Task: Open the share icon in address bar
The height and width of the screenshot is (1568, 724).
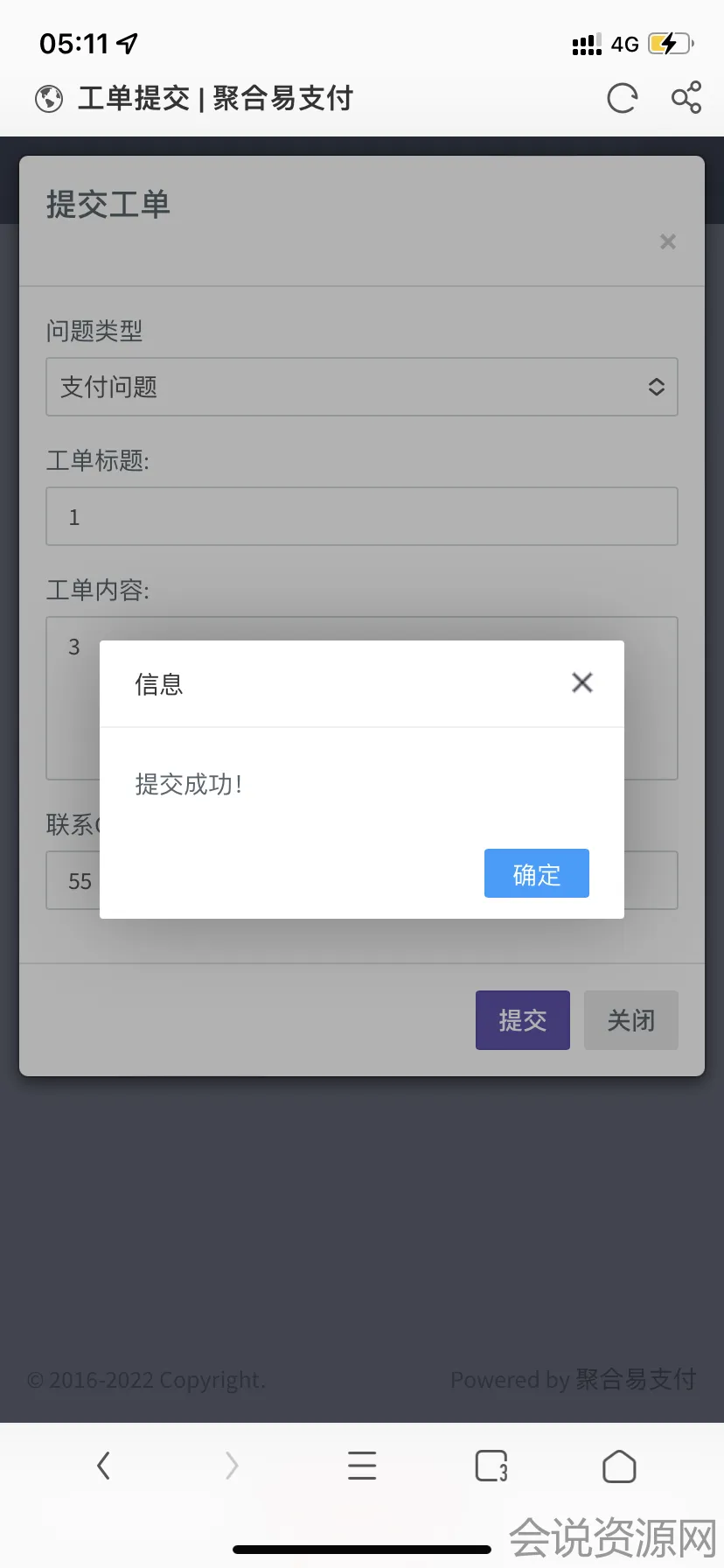Action: [686, 97]
